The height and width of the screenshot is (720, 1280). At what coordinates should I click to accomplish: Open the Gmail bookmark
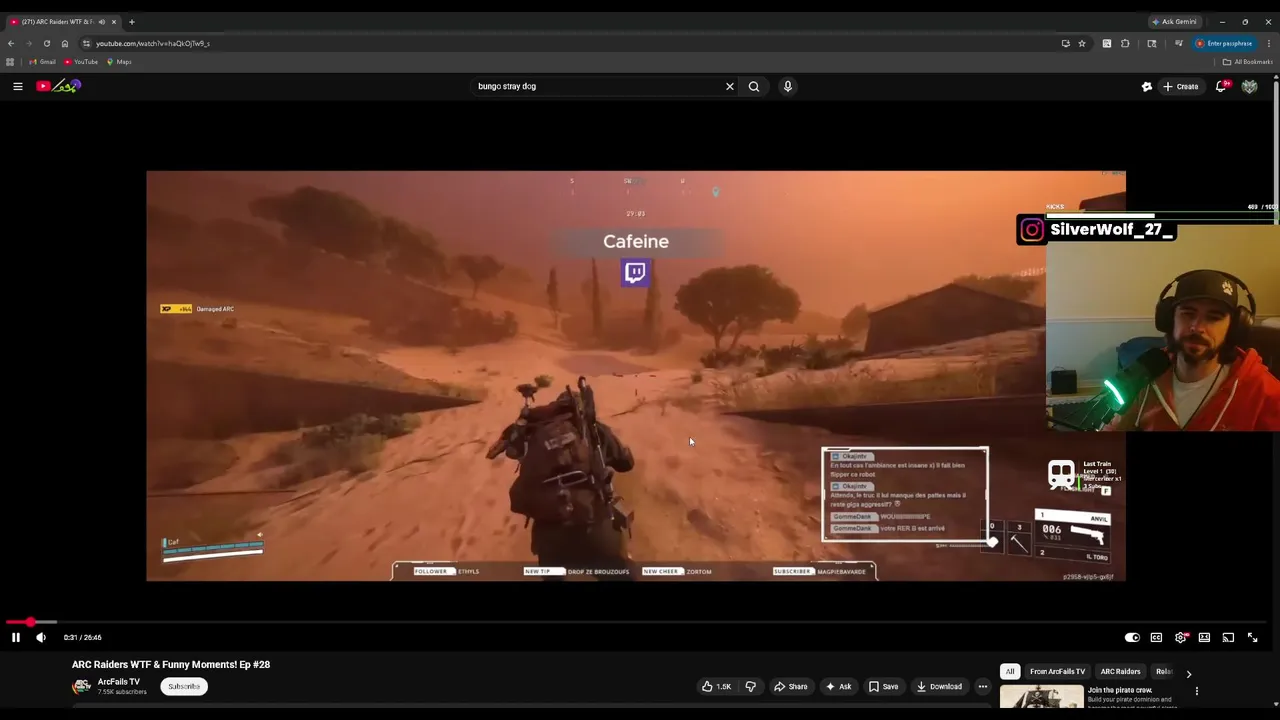[43, 62]
